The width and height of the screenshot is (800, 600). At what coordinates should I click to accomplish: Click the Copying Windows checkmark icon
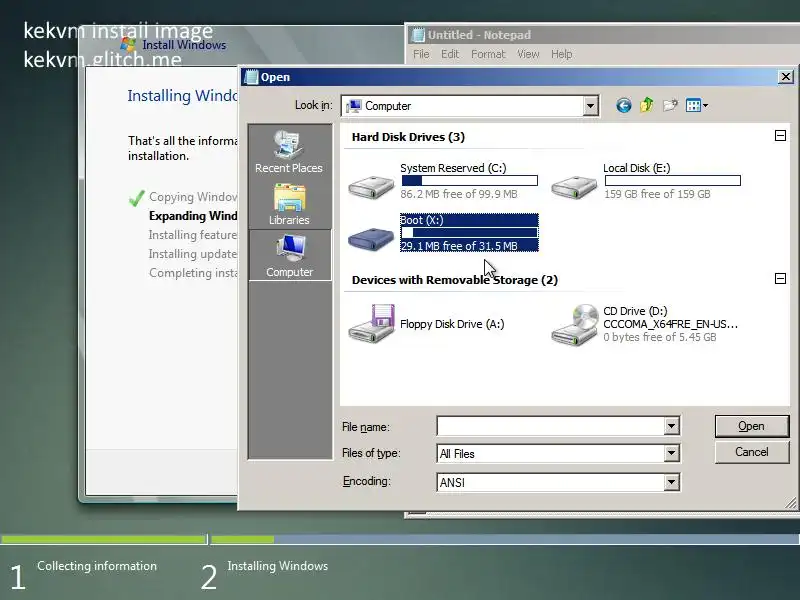[x=136, y=198]
